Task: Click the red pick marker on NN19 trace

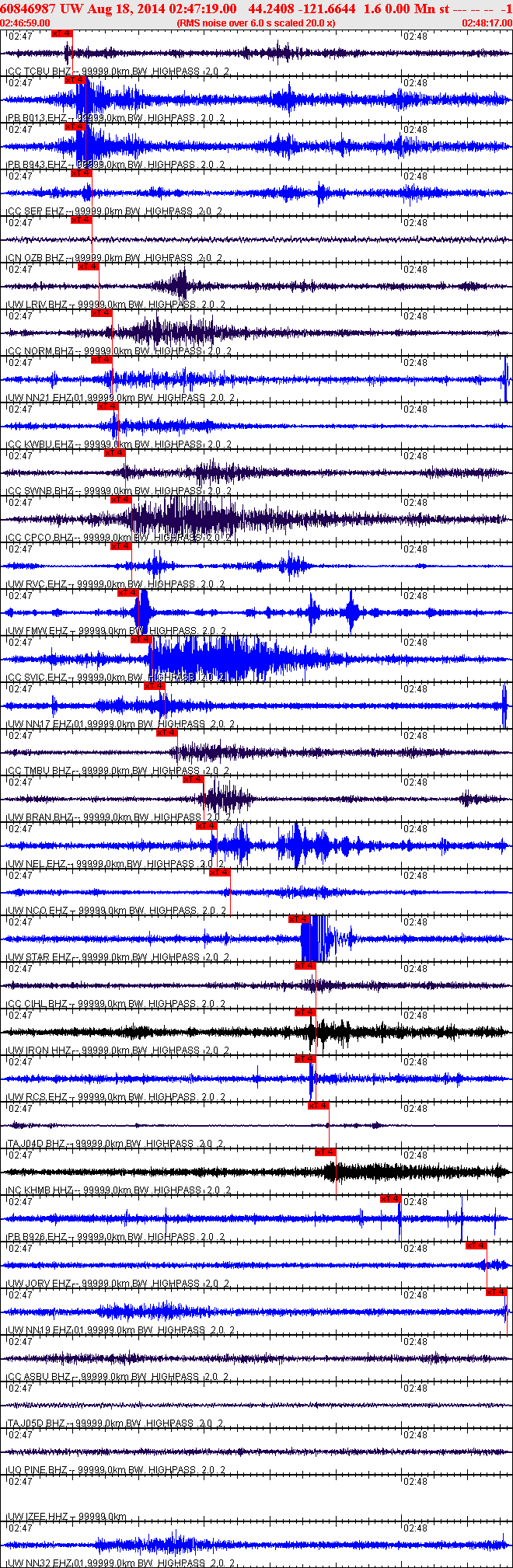Action: pos(497,1292)
